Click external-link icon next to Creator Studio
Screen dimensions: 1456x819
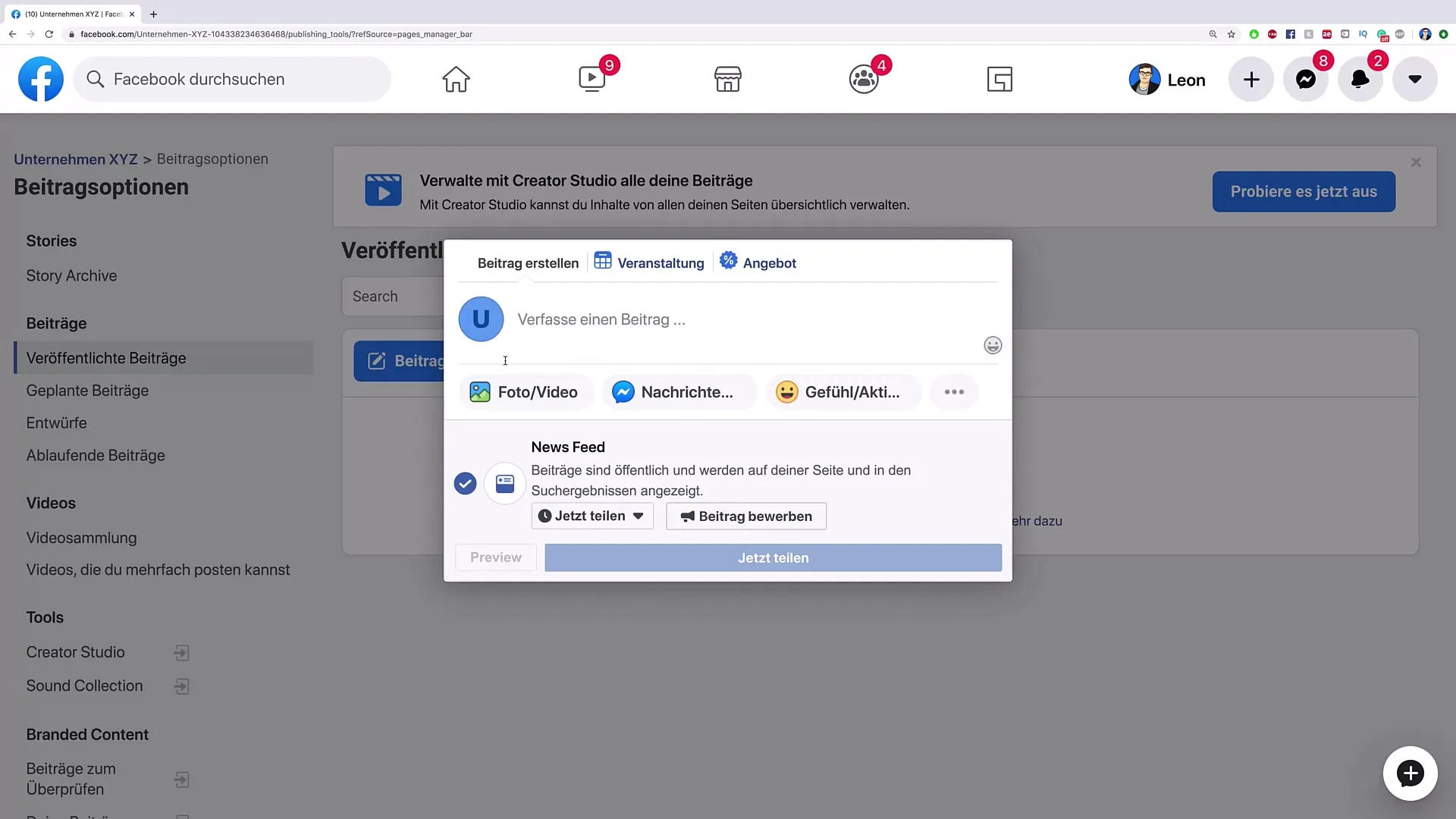[x=182, y=653]
